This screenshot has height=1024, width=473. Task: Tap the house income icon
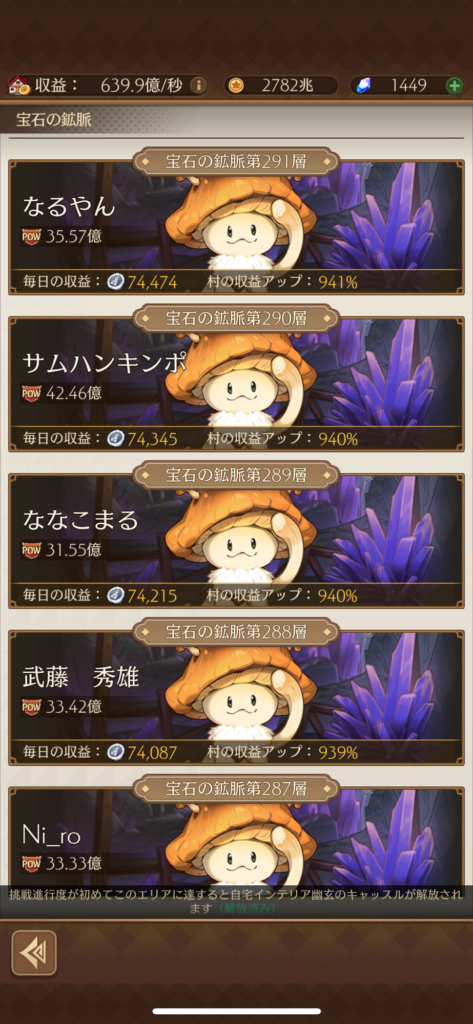click(x=18, y=85)
